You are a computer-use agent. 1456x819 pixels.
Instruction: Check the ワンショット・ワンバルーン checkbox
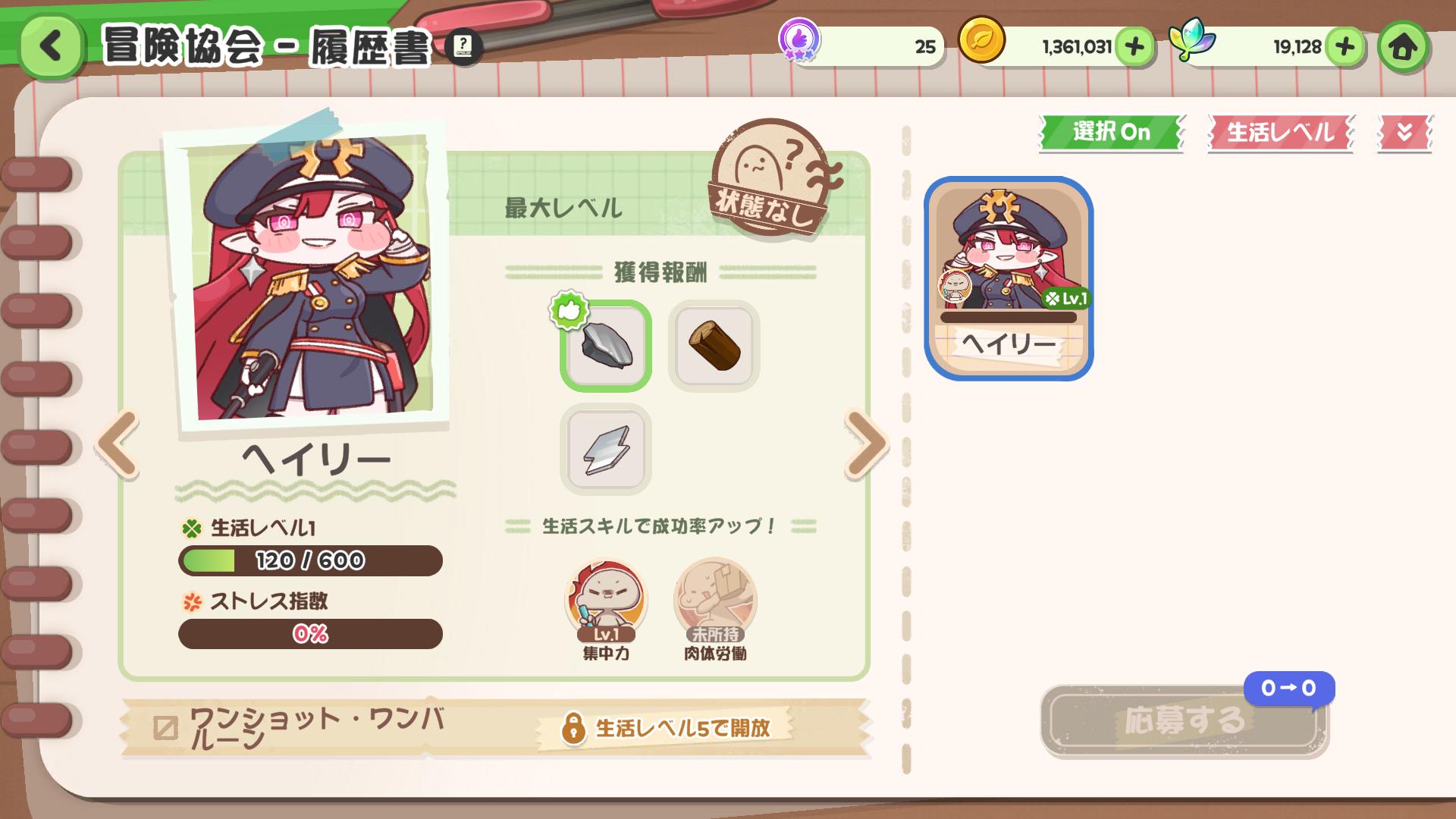tap(165, 728)
